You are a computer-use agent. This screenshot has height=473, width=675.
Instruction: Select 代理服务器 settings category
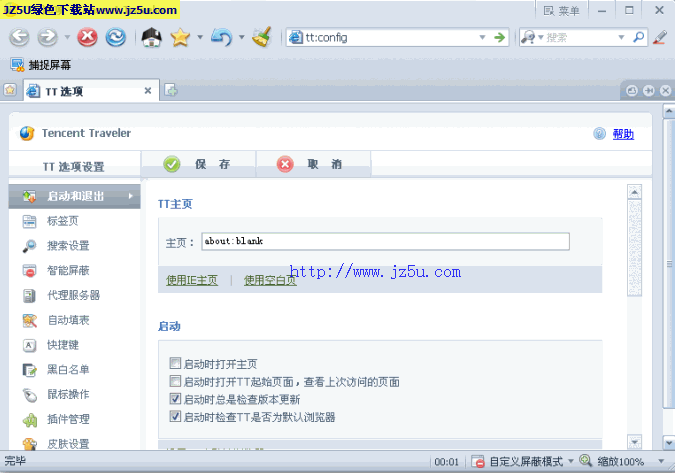[74, 295]
